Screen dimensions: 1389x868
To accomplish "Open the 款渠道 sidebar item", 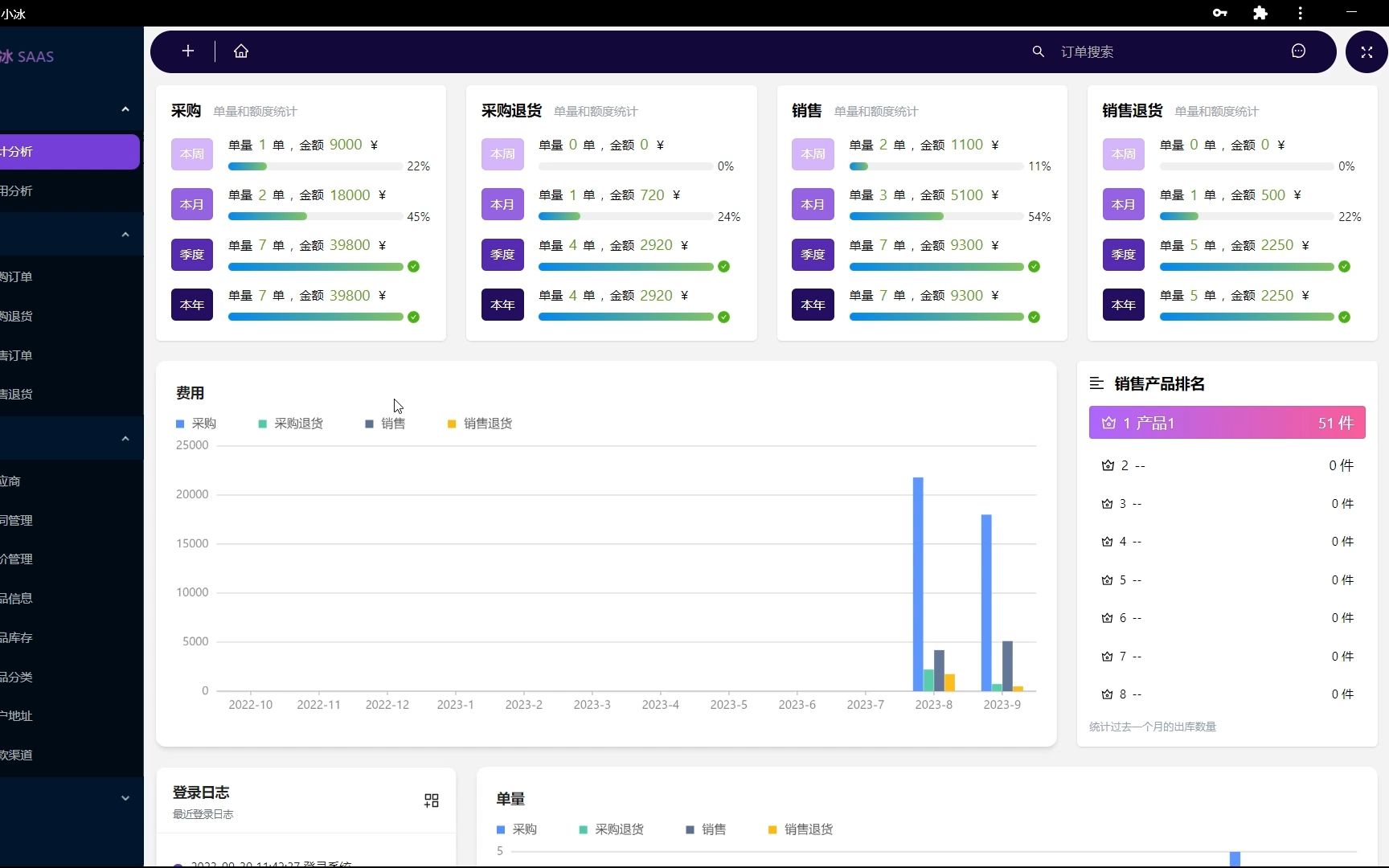I will tap(72, 755).
